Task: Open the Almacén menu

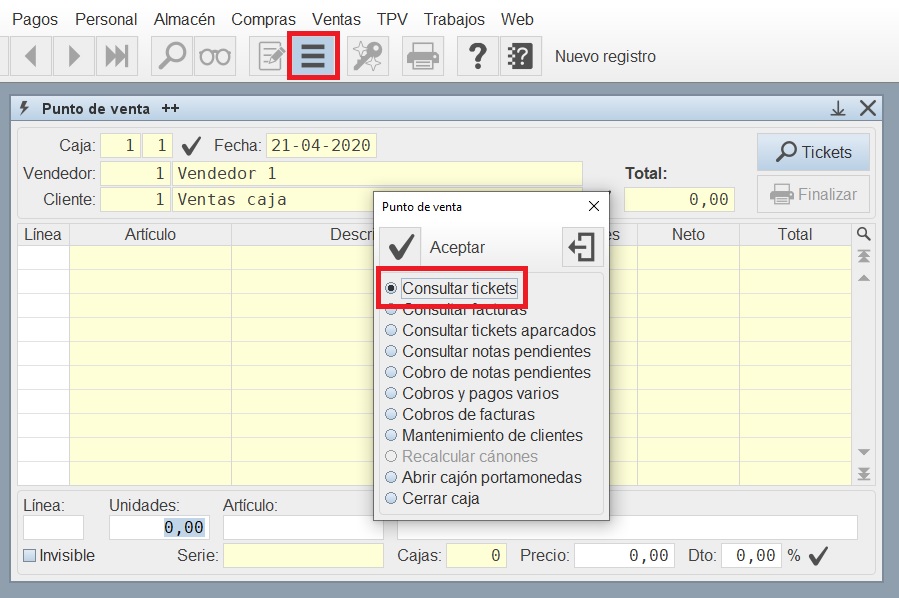Action: pyautogui.click(x=184, y=19)
